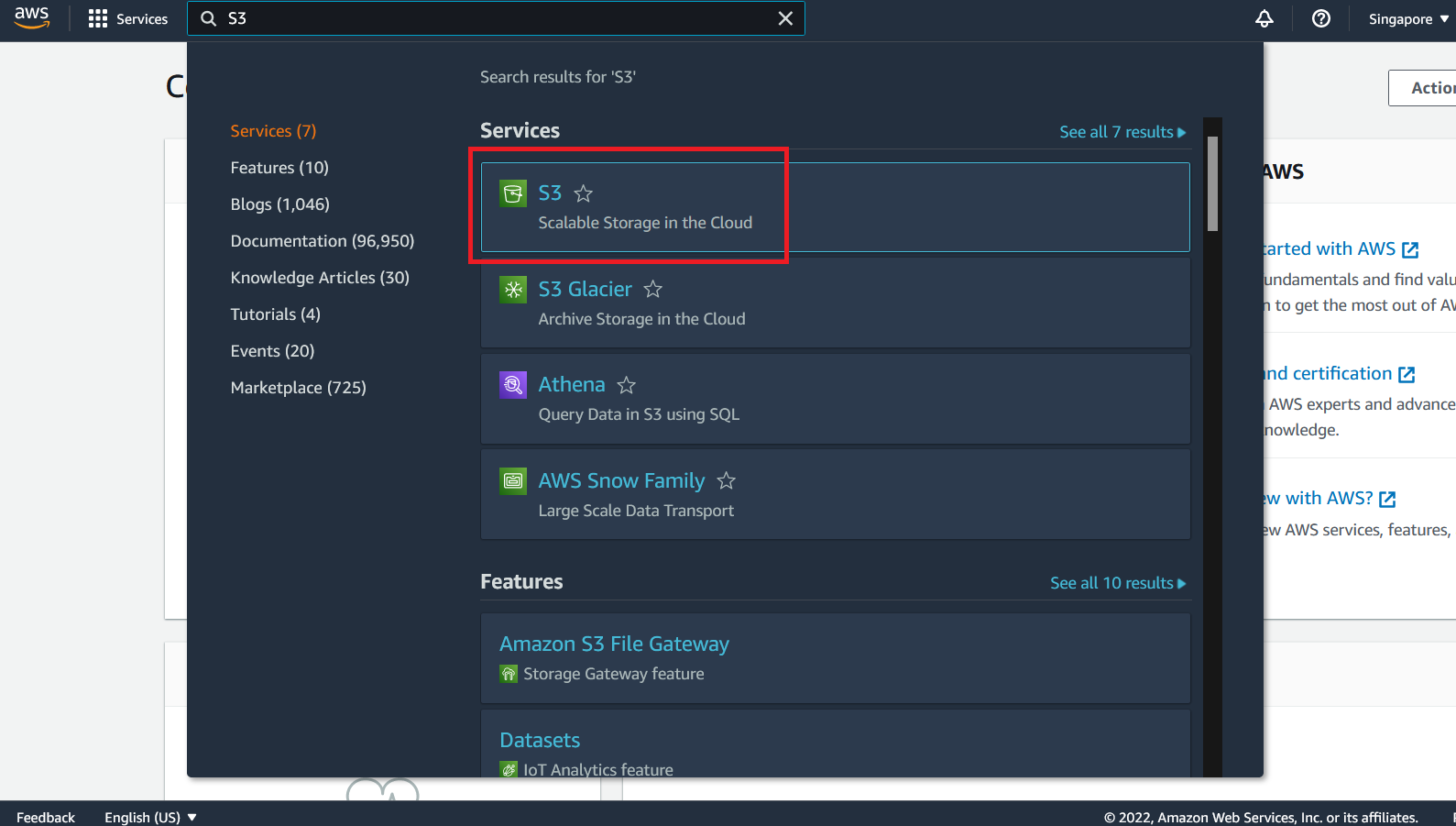
Task: Click the Storage Gateway feature icon
Action: 509,674
